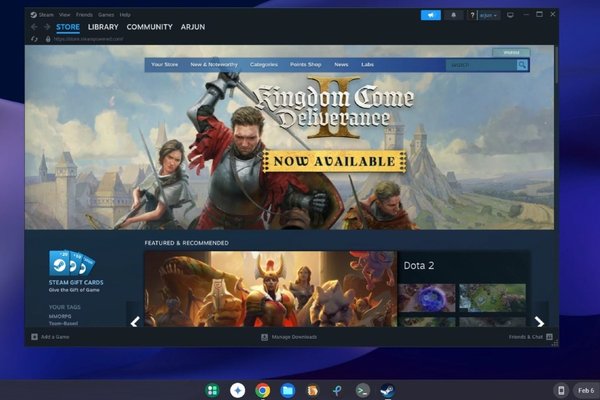Open the Friends menu
The image size is (600, 400).
tap(84, 15)
